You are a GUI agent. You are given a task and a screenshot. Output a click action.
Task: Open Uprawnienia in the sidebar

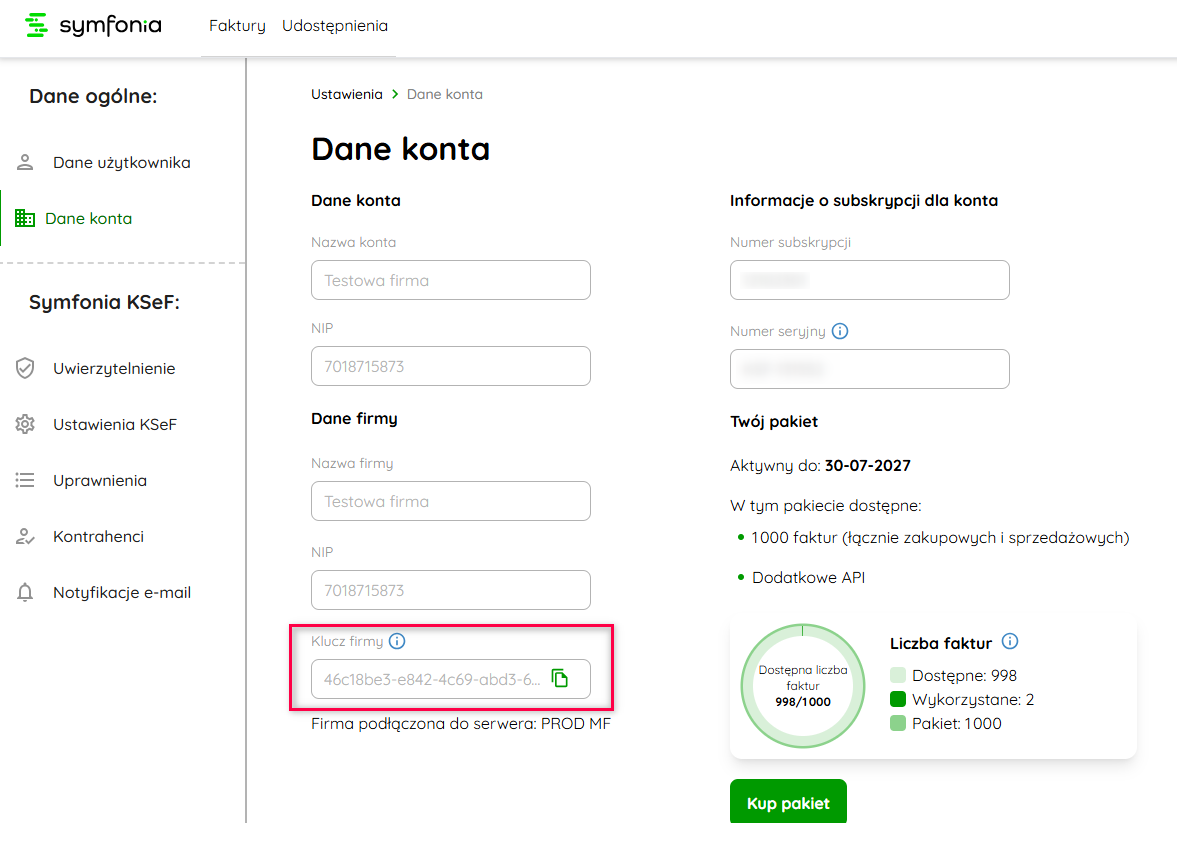click(99, 481)
